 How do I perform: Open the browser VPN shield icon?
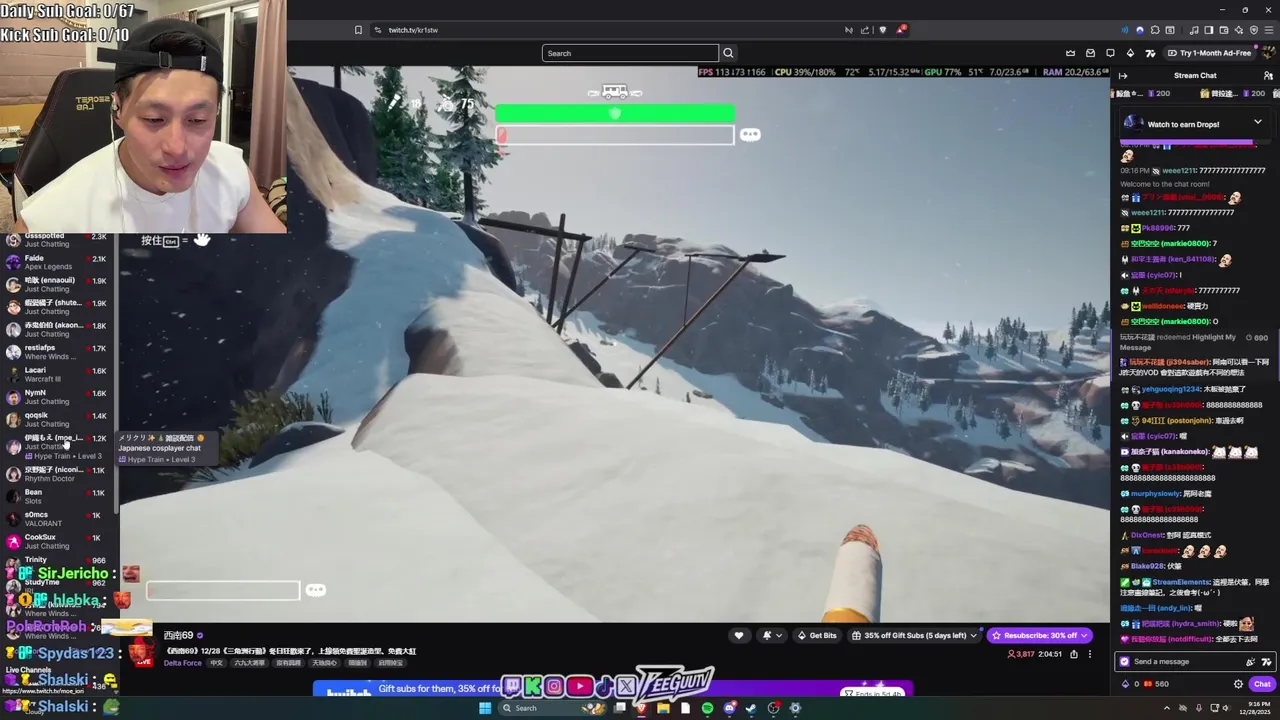pyautogui.click(x=1254, y=30)
